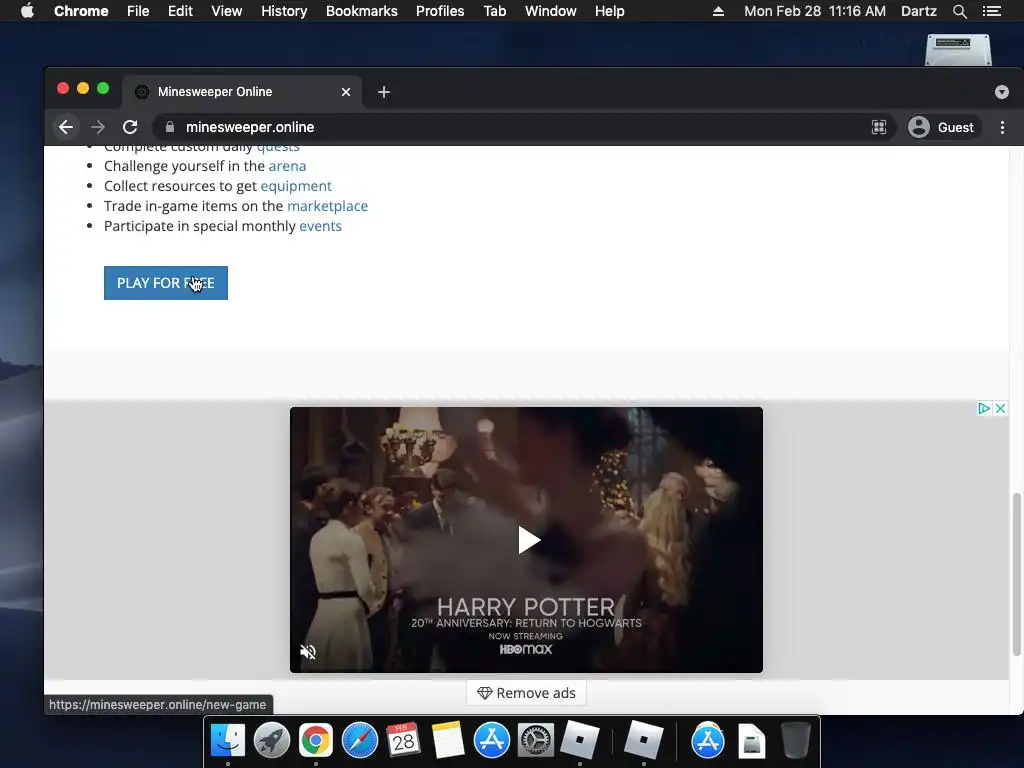Image resolution: width=1024 pixels, height=768 pixels.
Task: Follow the equipment link
Action: pos(296,186)
